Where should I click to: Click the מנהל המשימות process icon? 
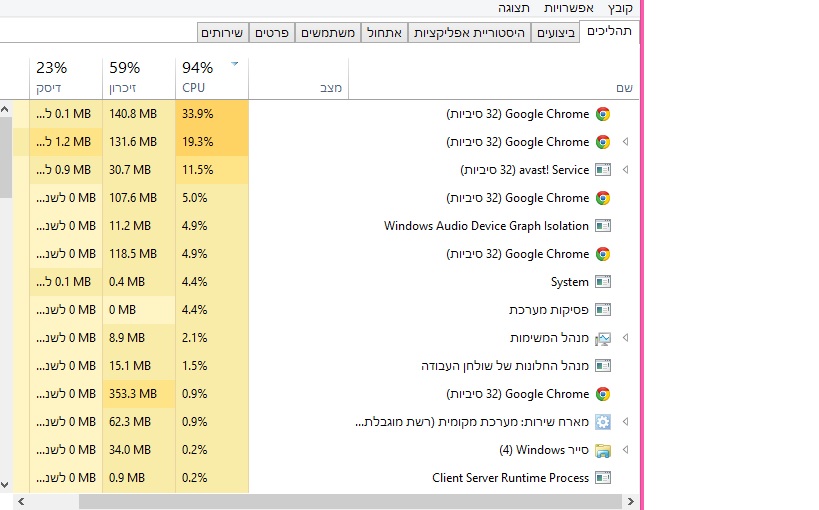click(602, 338)
